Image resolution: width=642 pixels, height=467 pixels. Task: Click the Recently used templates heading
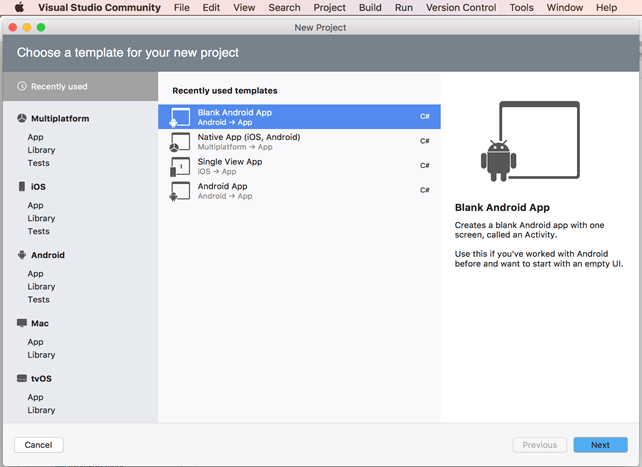click(225, 90)
